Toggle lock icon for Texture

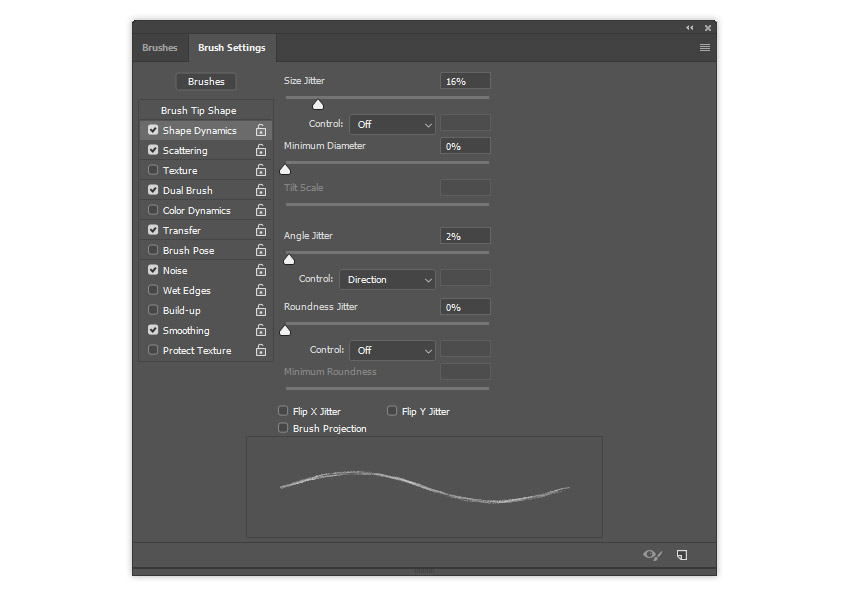click(261, 170)
